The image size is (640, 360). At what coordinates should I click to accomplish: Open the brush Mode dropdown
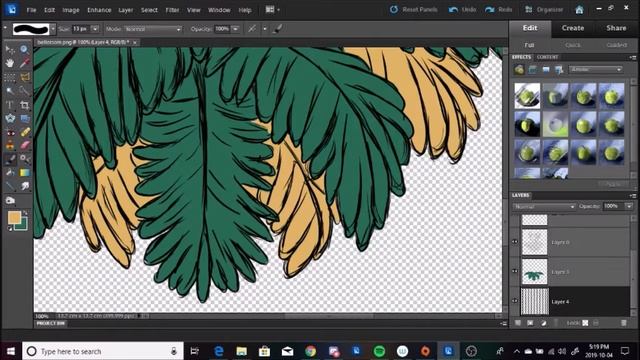click(153, 29)
